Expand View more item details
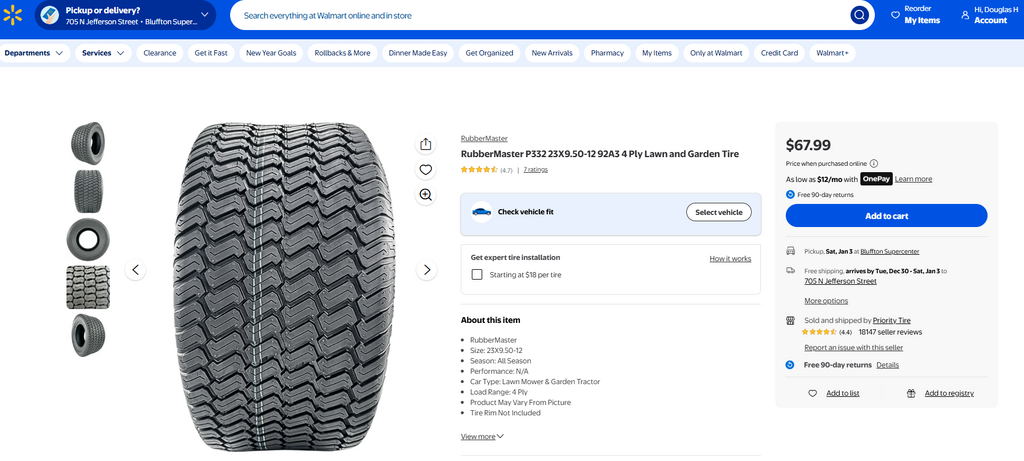1024x461 pixels. coord(482,437)
